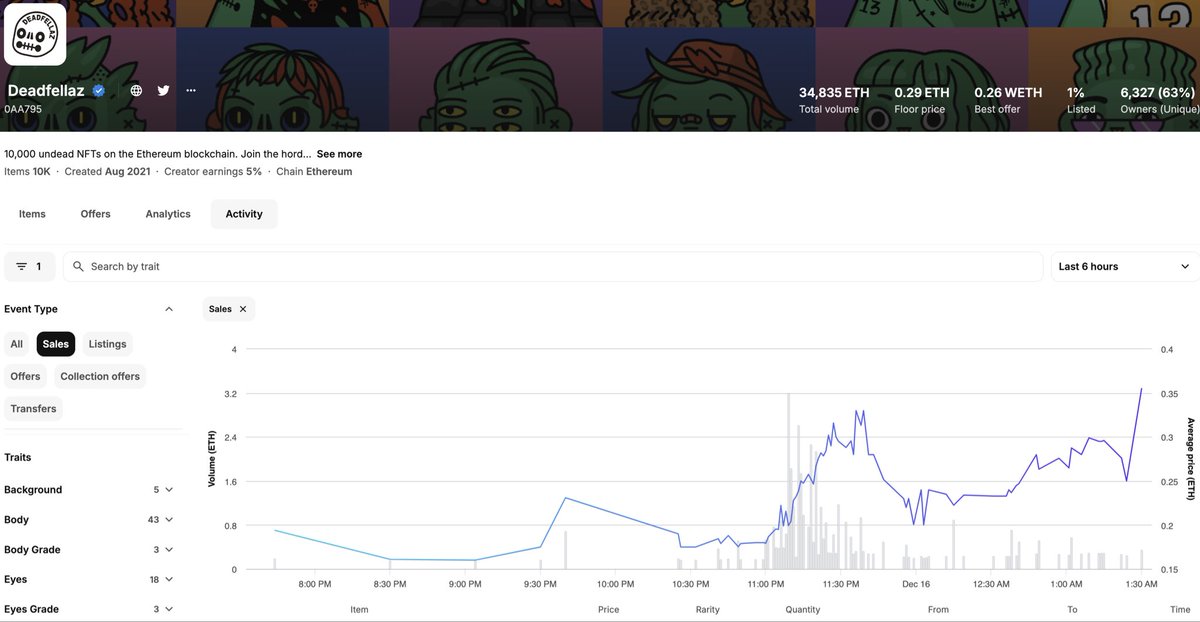Remove the Sales filter chip

coord(243,309)
